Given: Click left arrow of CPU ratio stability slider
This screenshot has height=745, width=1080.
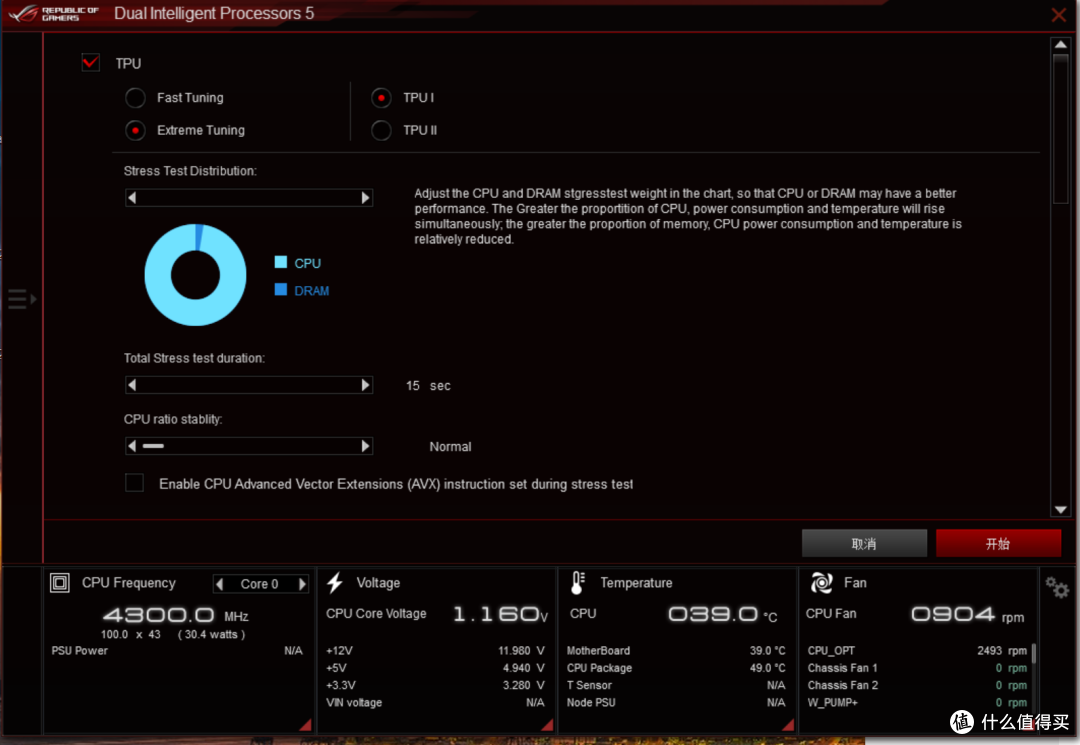Looking at the screenshot, I should pos(132,446).
